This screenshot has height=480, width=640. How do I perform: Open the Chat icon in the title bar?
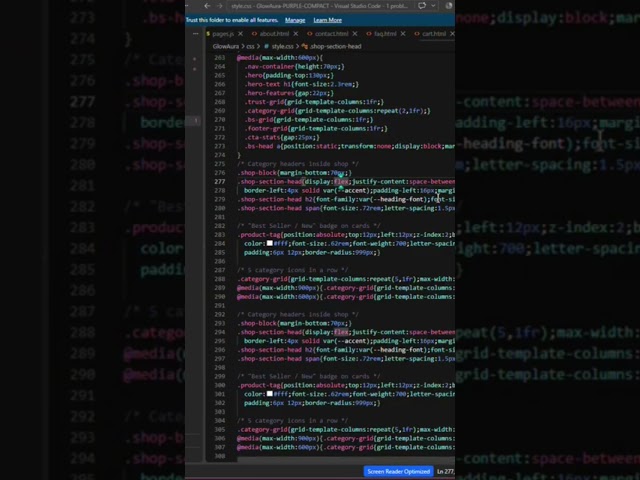(x=422, y=6)
